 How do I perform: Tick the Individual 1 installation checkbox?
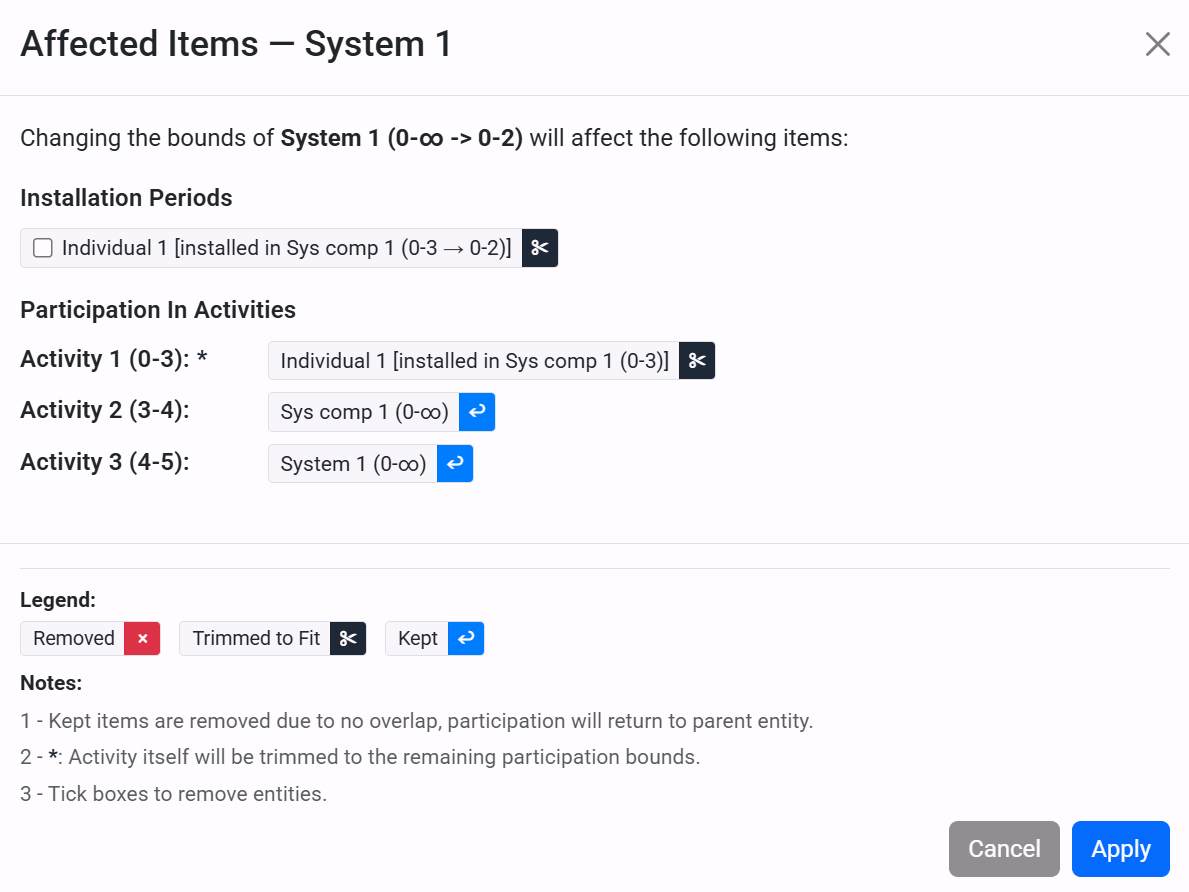coord(42,247)
